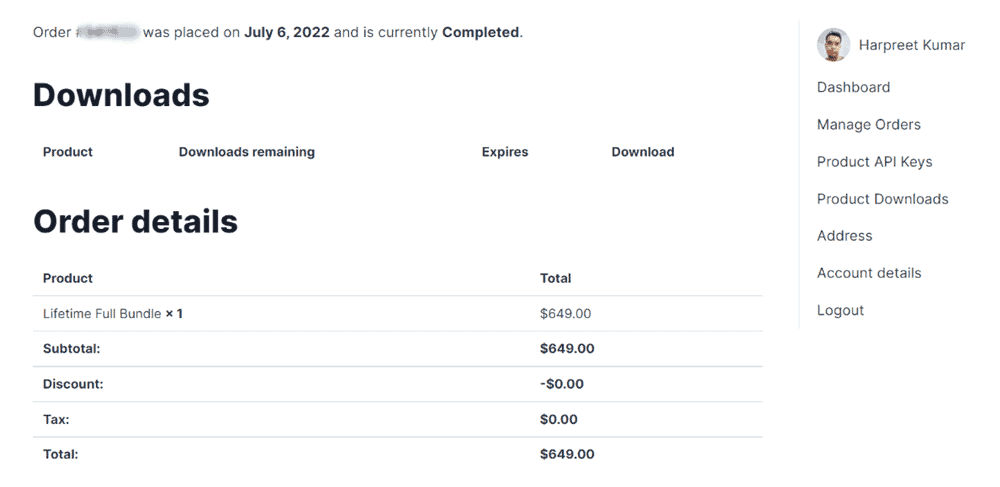Click the Harpreet Kumar user name
1000x487 pixels.
coord(911,45)
